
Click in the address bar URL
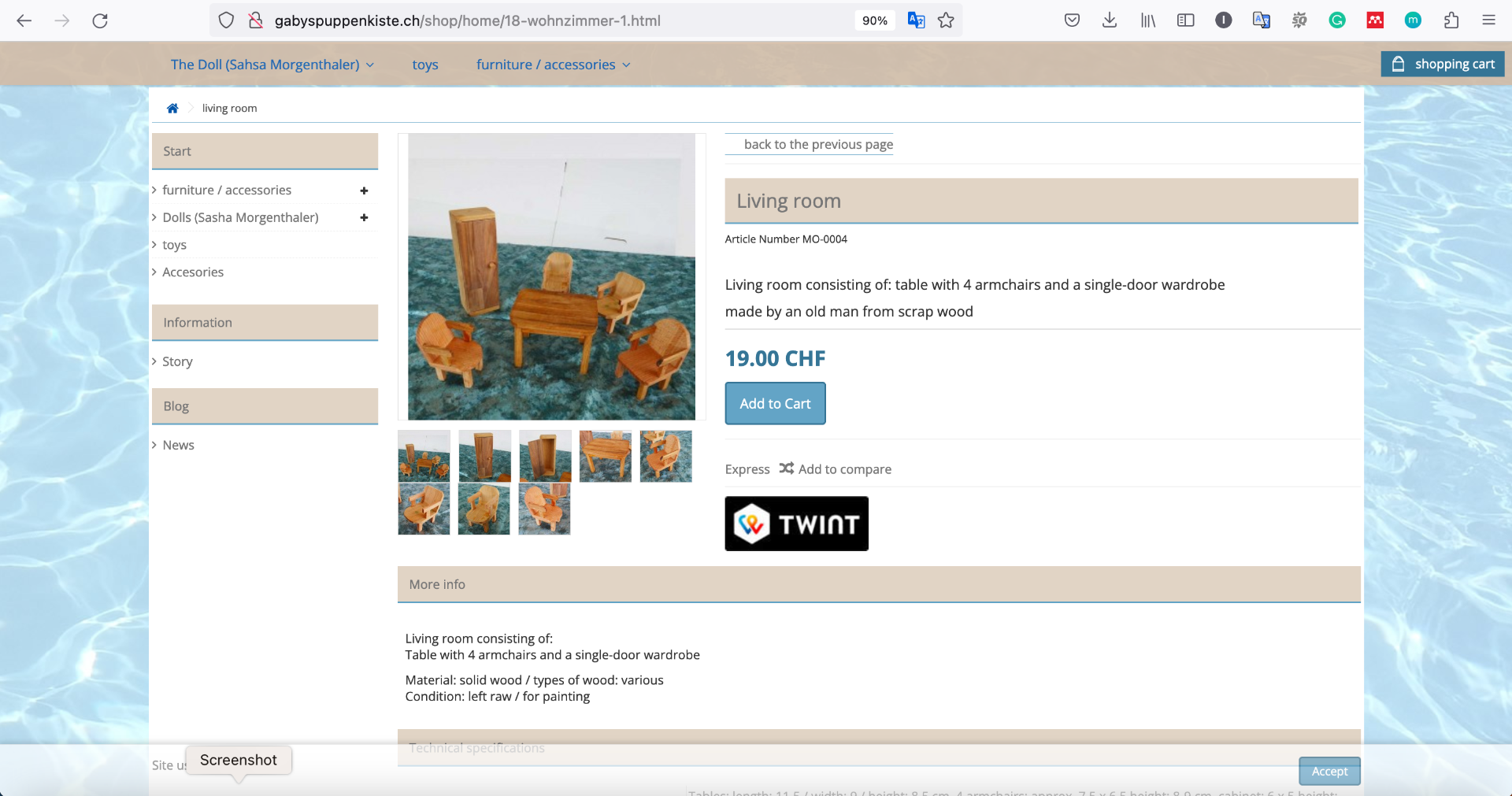pyautogui.click(x=467, y=20)
